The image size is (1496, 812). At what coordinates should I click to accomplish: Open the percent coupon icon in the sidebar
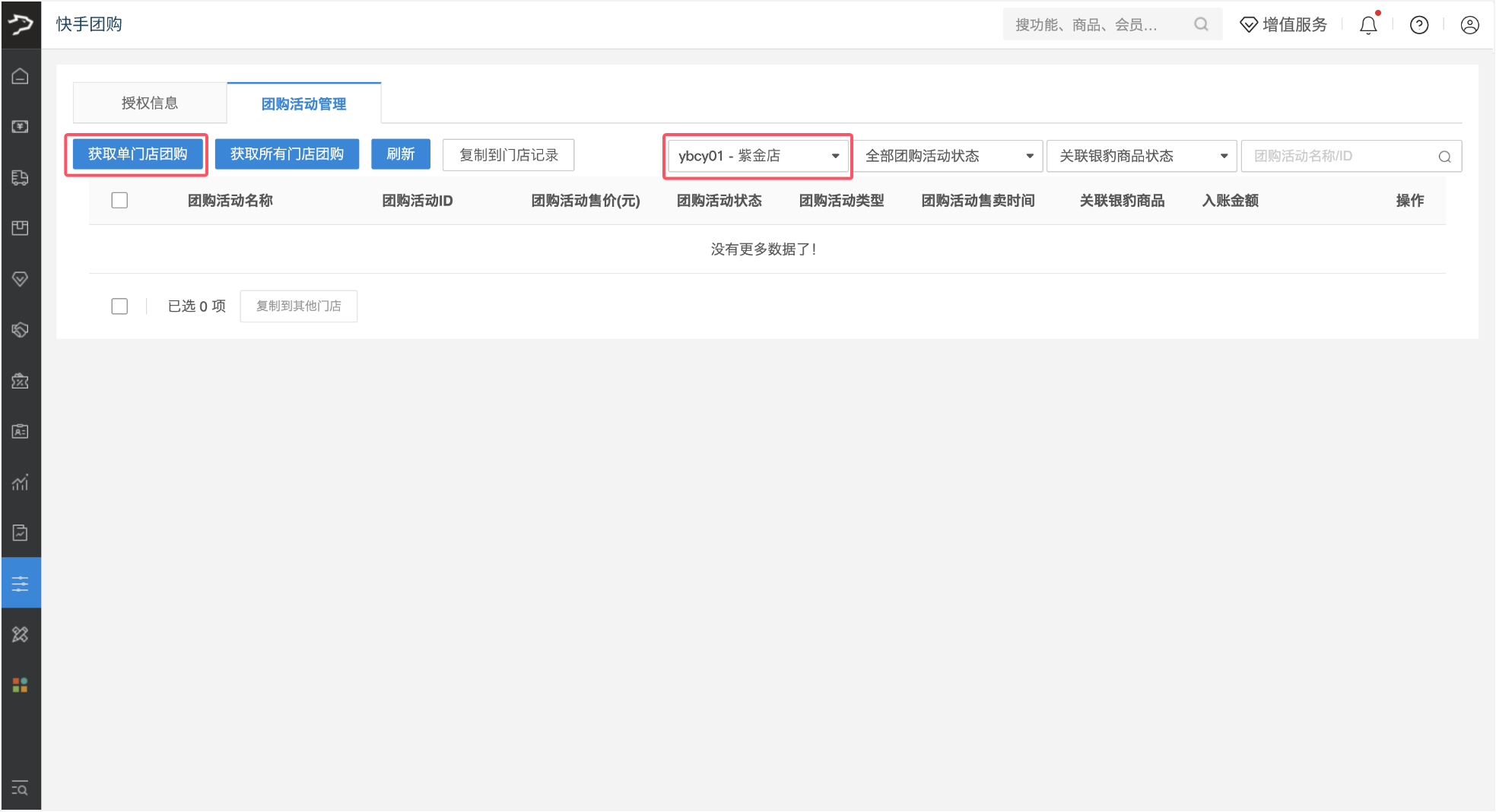coord(21,381)
